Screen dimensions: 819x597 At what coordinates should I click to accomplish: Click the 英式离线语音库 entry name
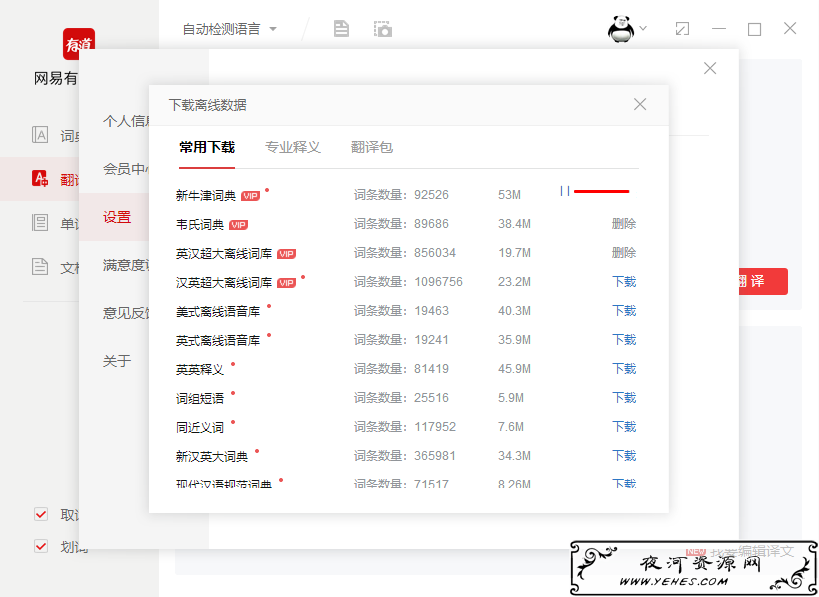(218, 341)
